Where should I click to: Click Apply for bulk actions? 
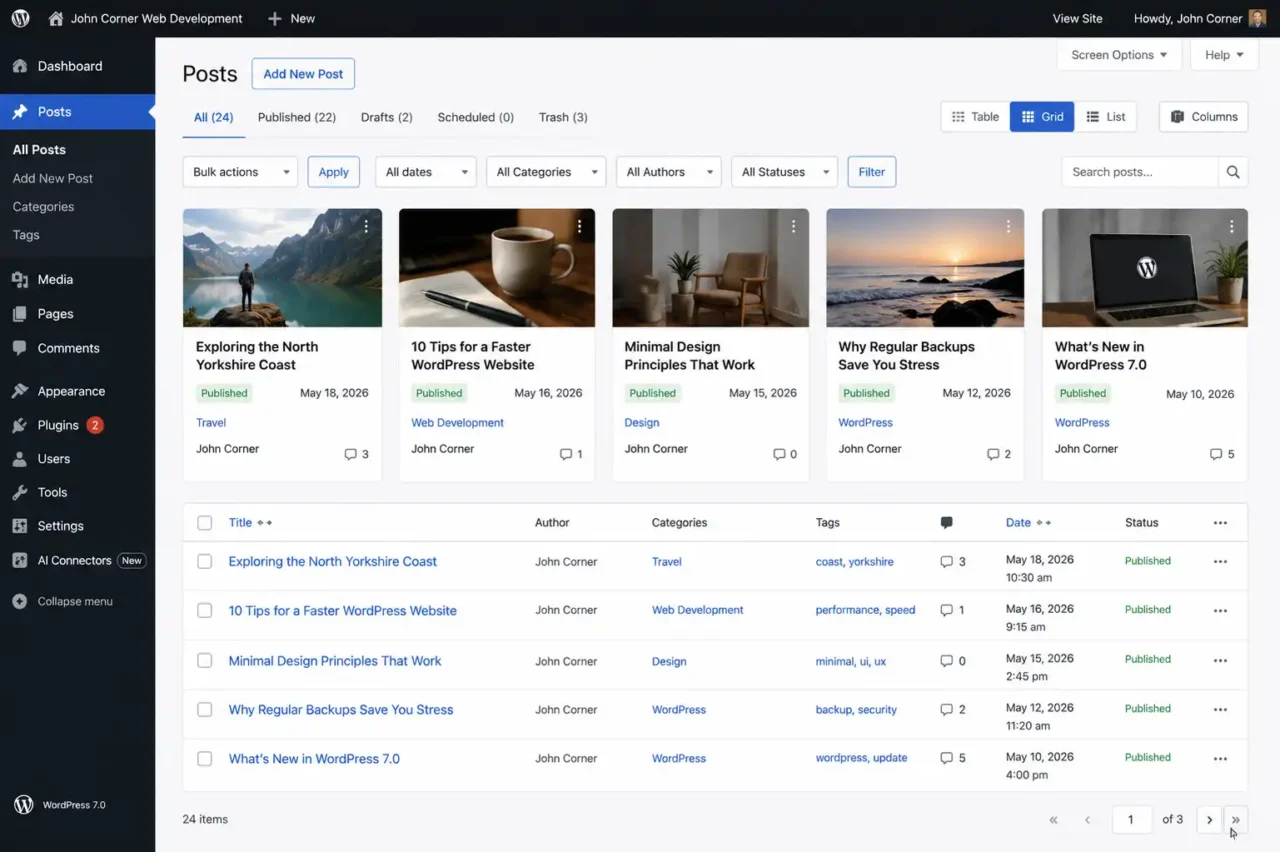[333, 172]
